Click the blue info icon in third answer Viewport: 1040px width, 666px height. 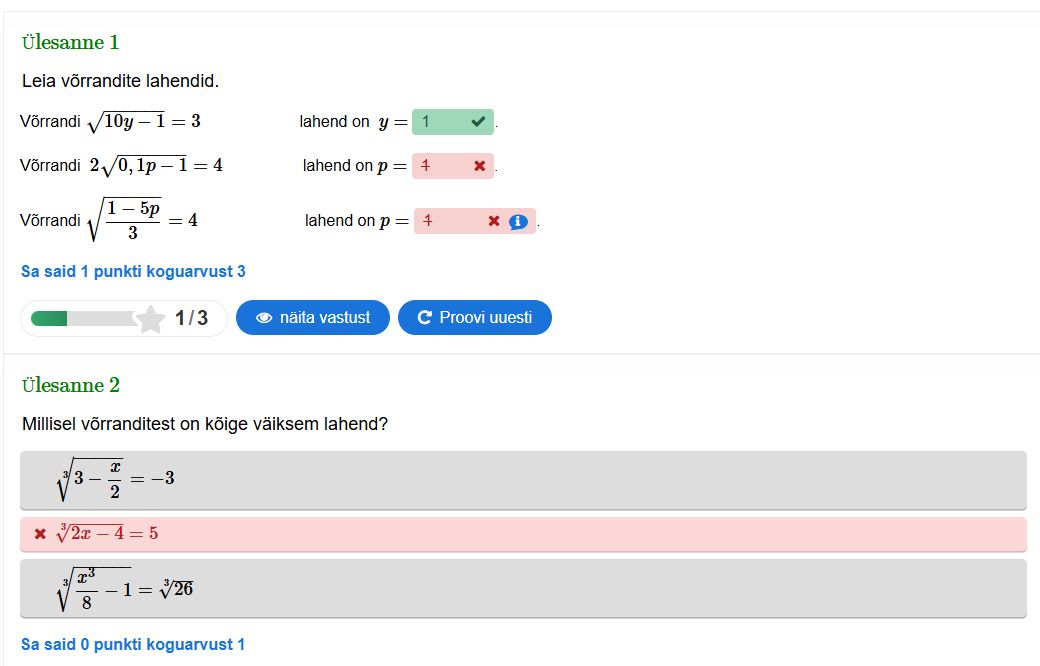(x=518, y=222)
